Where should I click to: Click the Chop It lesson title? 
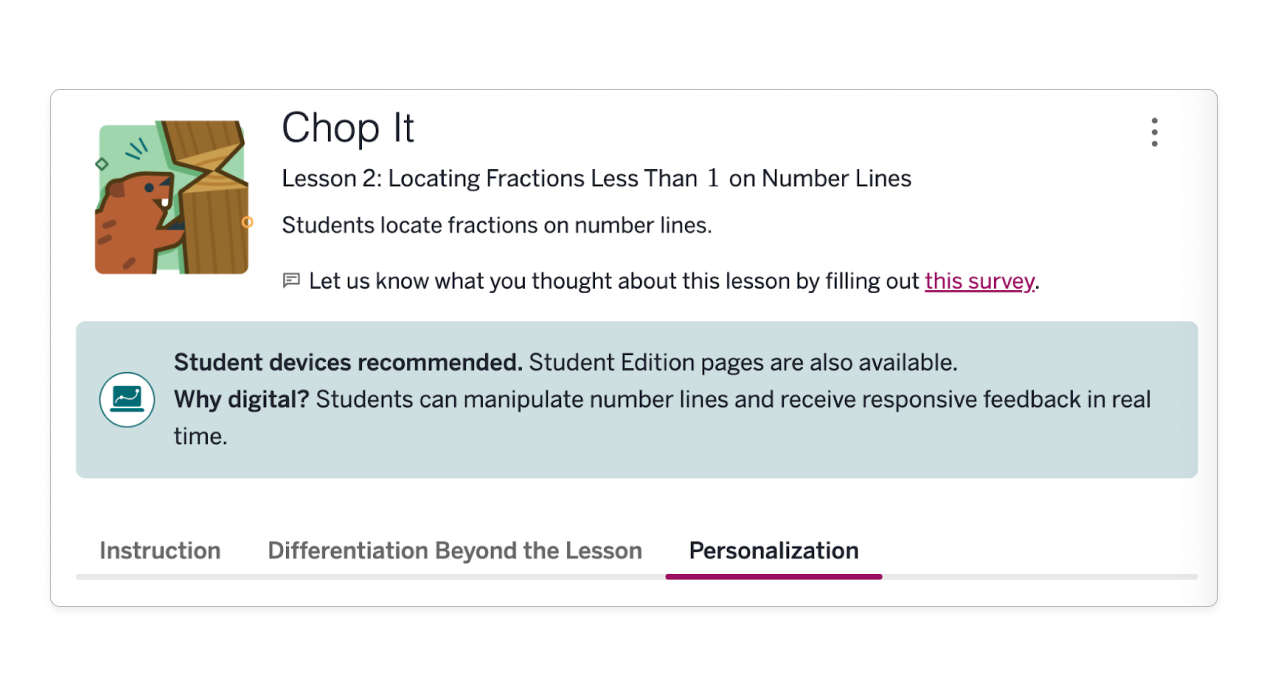coord(347,127)
